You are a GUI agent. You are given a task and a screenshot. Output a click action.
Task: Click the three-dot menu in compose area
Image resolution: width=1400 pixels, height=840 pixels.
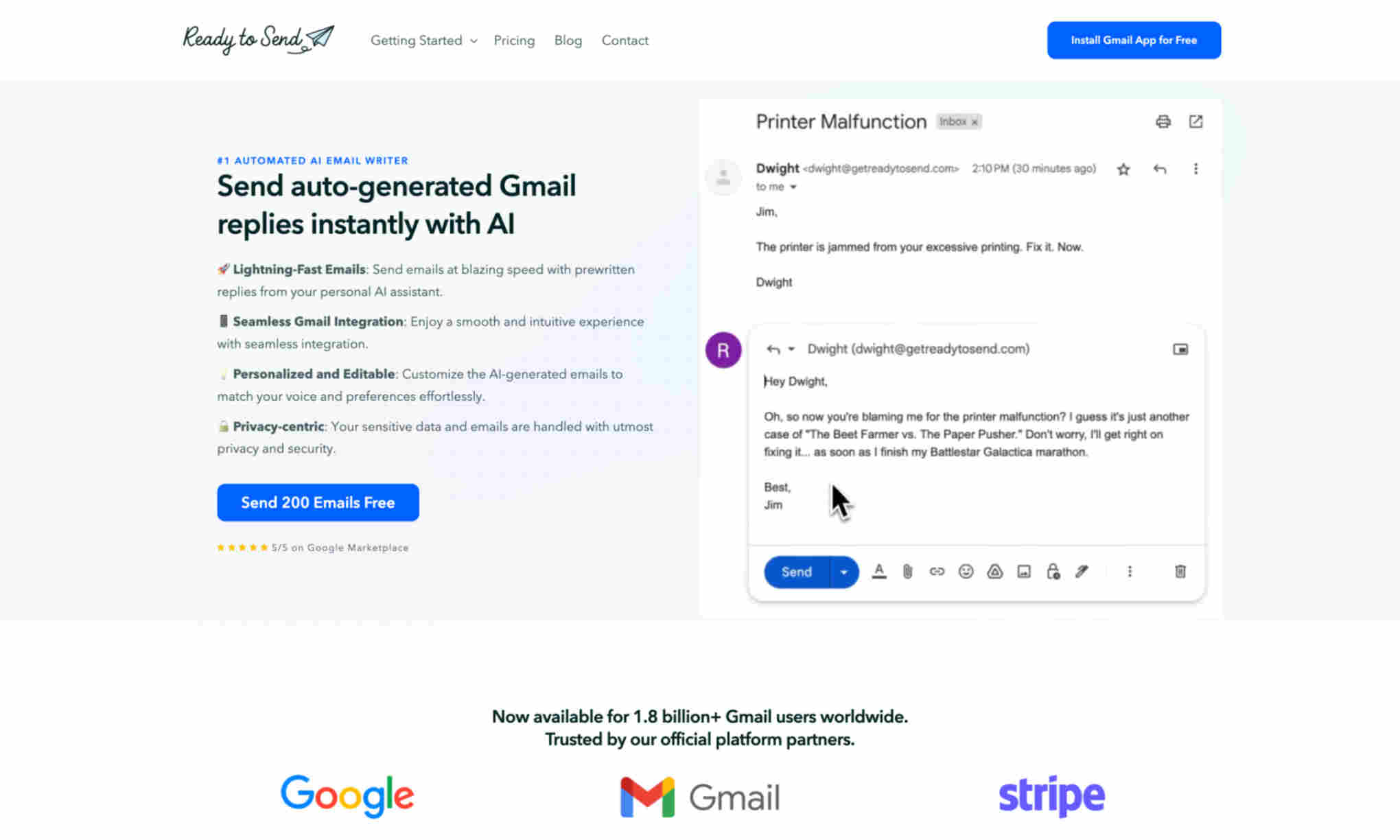tap(1128, 571)
